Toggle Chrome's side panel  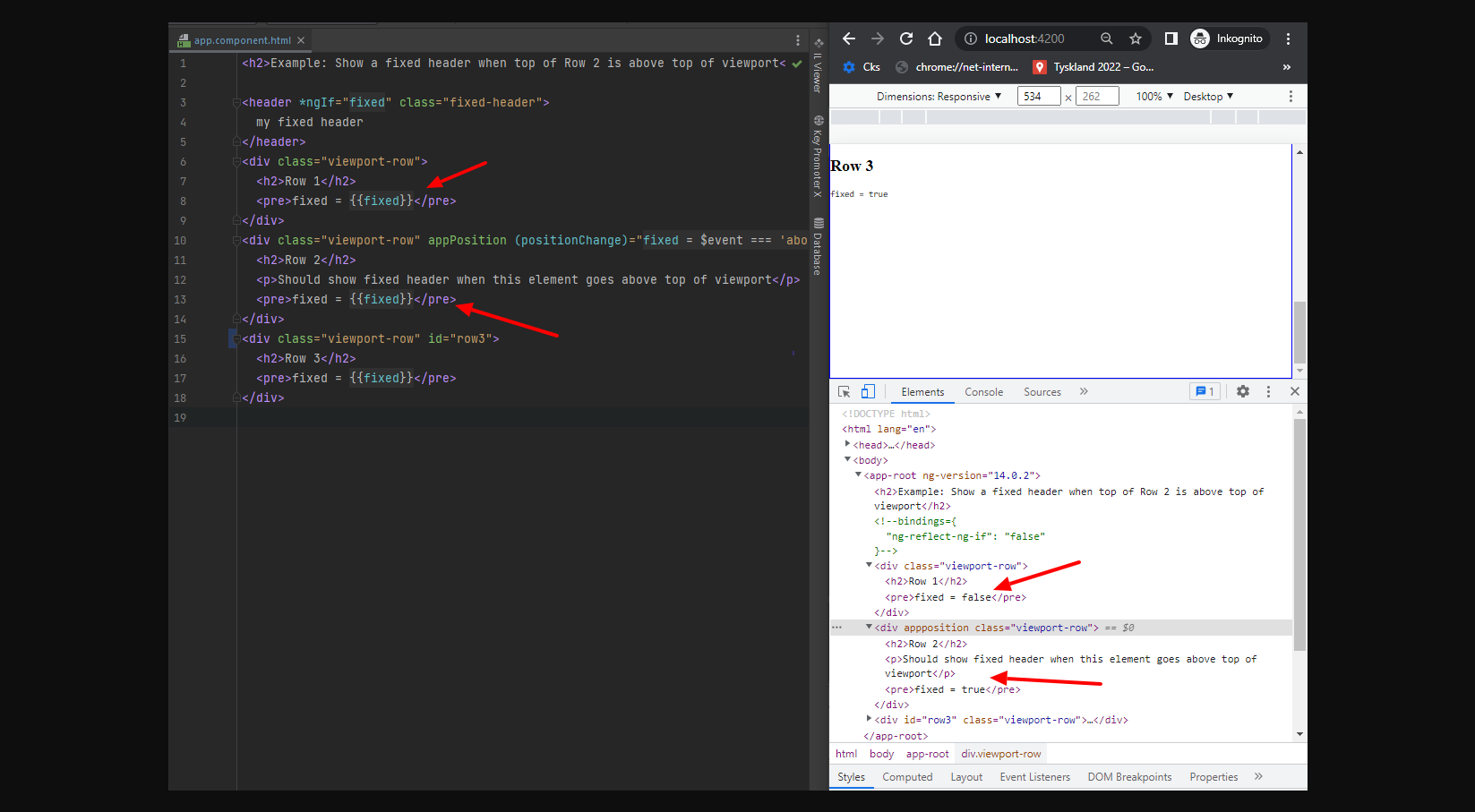click(x=1170, y=38)
